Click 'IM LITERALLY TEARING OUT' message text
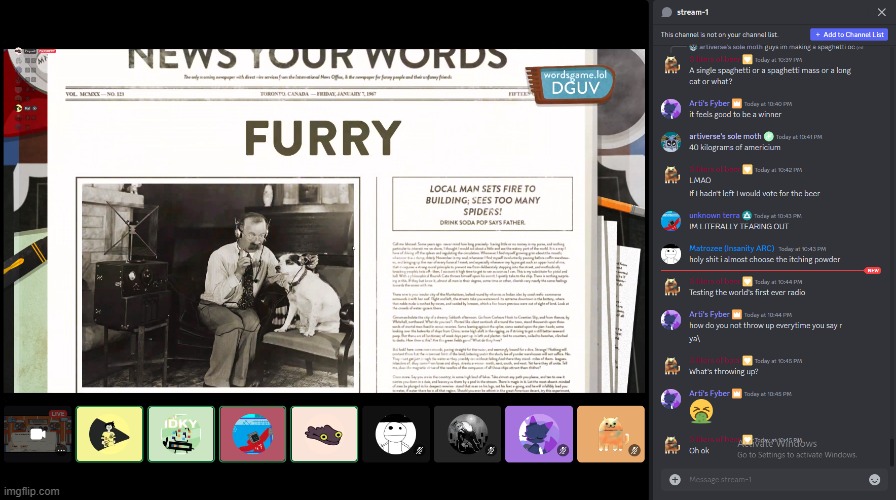 point(738,226)
